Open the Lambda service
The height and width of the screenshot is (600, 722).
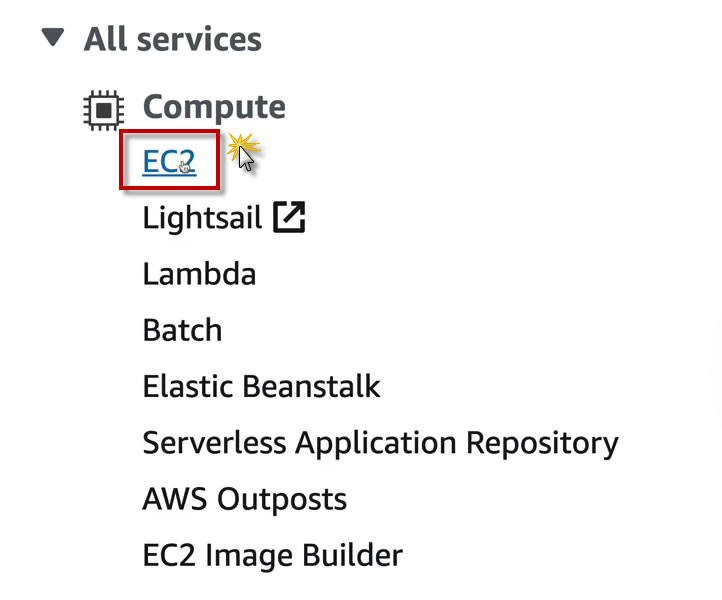pyautogui.click(x=199, y=273)
